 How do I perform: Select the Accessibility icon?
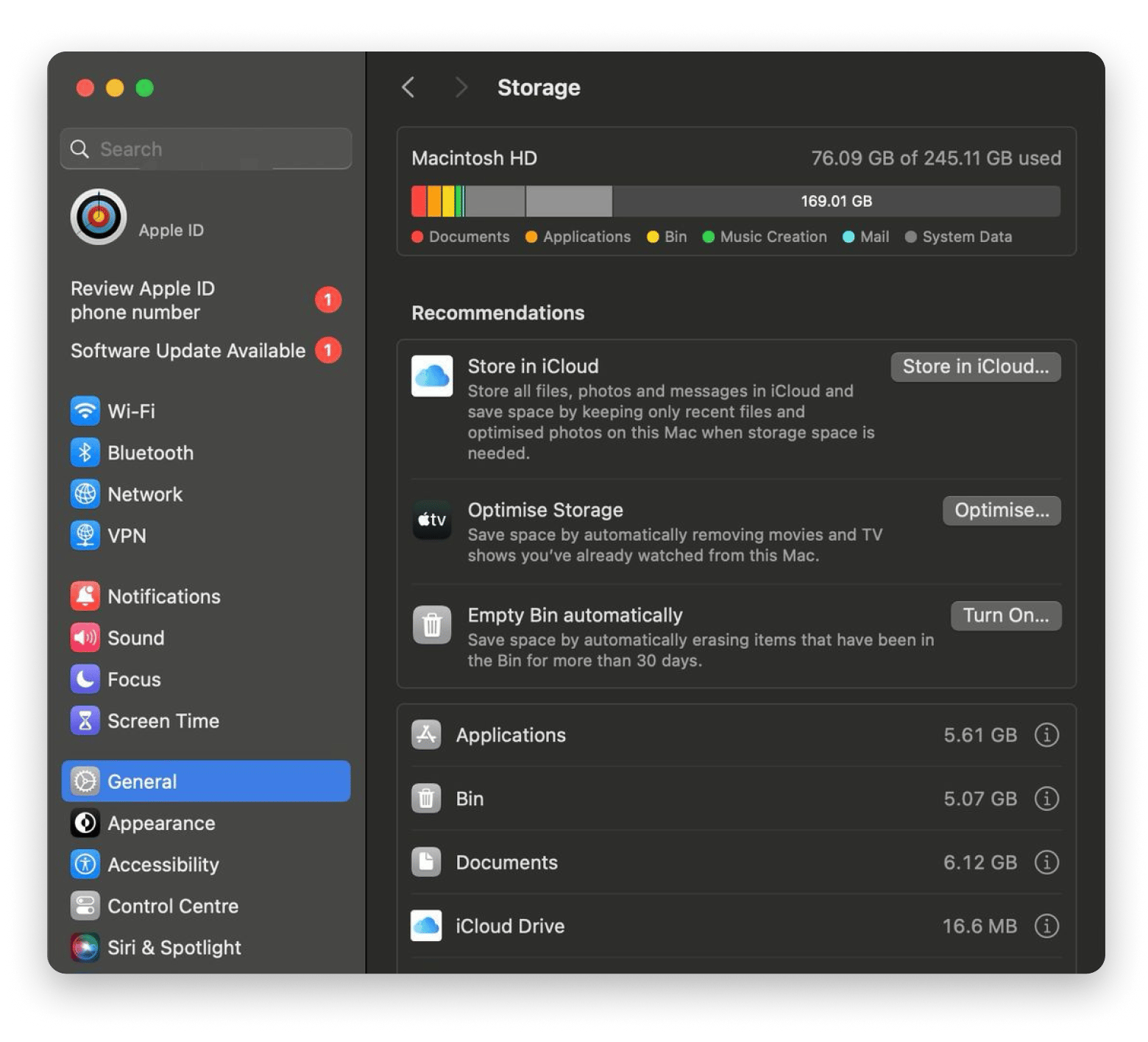pyautogui.click(x=85, y=864)
